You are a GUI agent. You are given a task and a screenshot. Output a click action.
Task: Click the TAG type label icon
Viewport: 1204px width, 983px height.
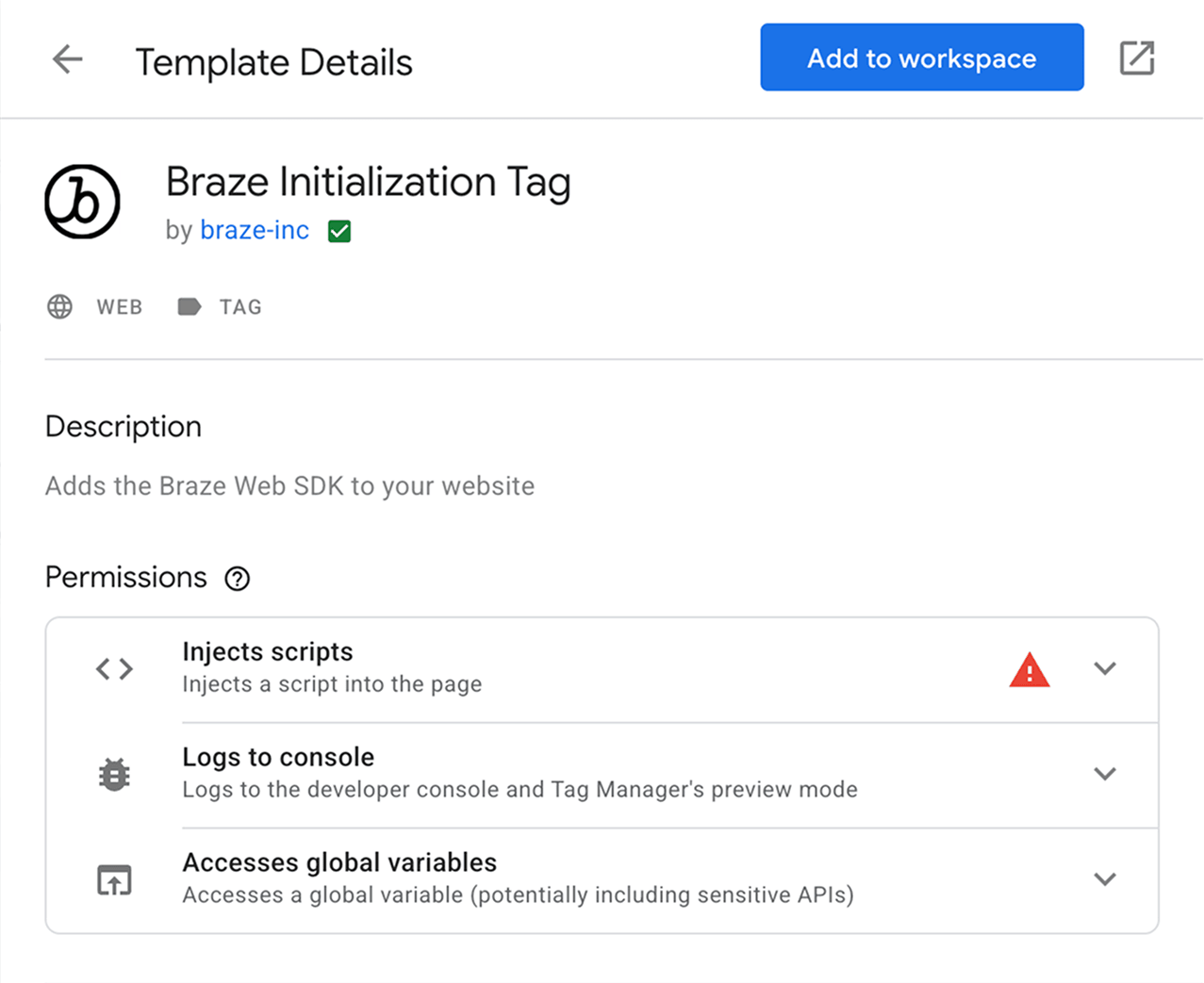[189, 306]
